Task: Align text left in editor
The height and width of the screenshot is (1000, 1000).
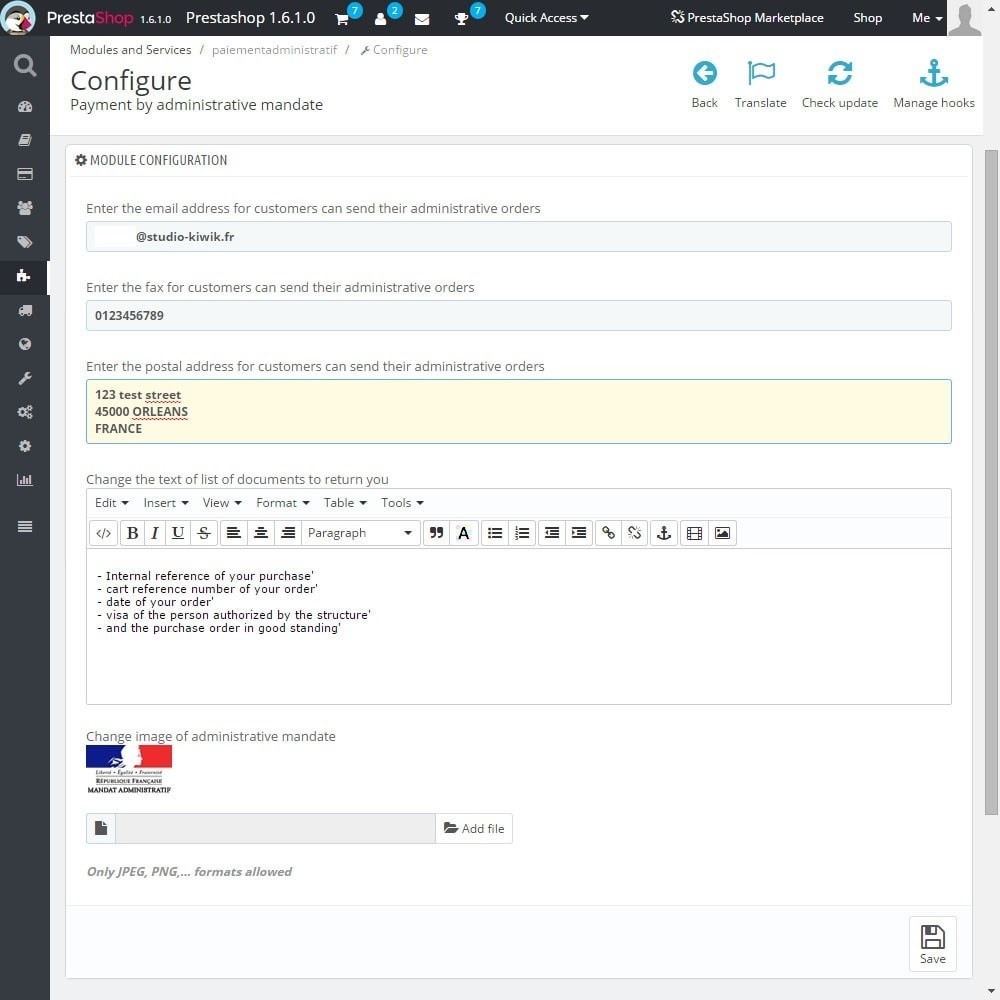Action: (x=234, y=533)
